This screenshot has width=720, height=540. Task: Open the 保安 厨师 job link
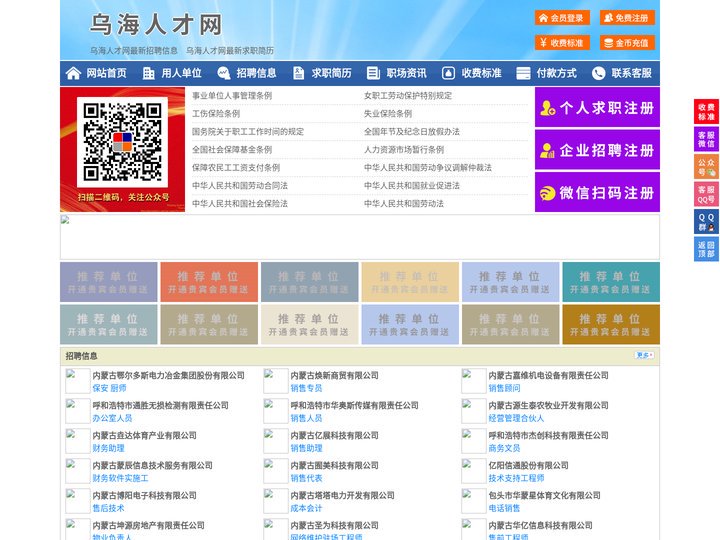pos(109,388)
